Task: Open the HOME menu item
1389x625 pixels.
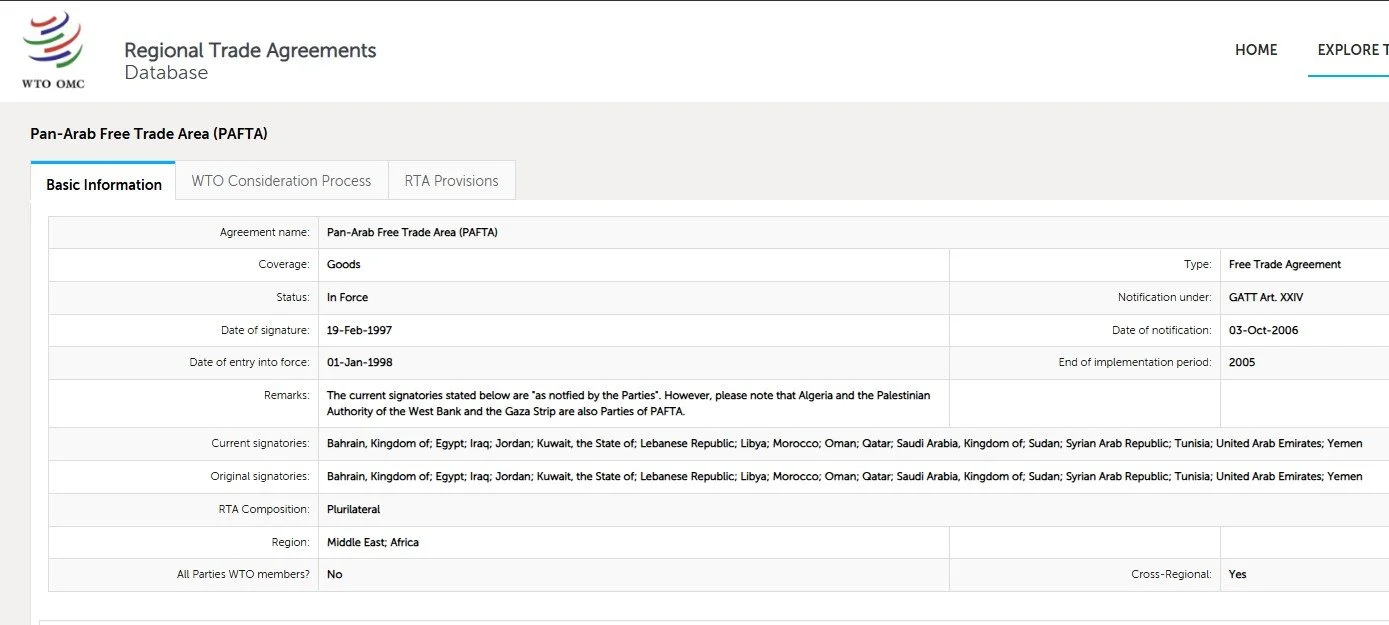Action: [1256, 50]
